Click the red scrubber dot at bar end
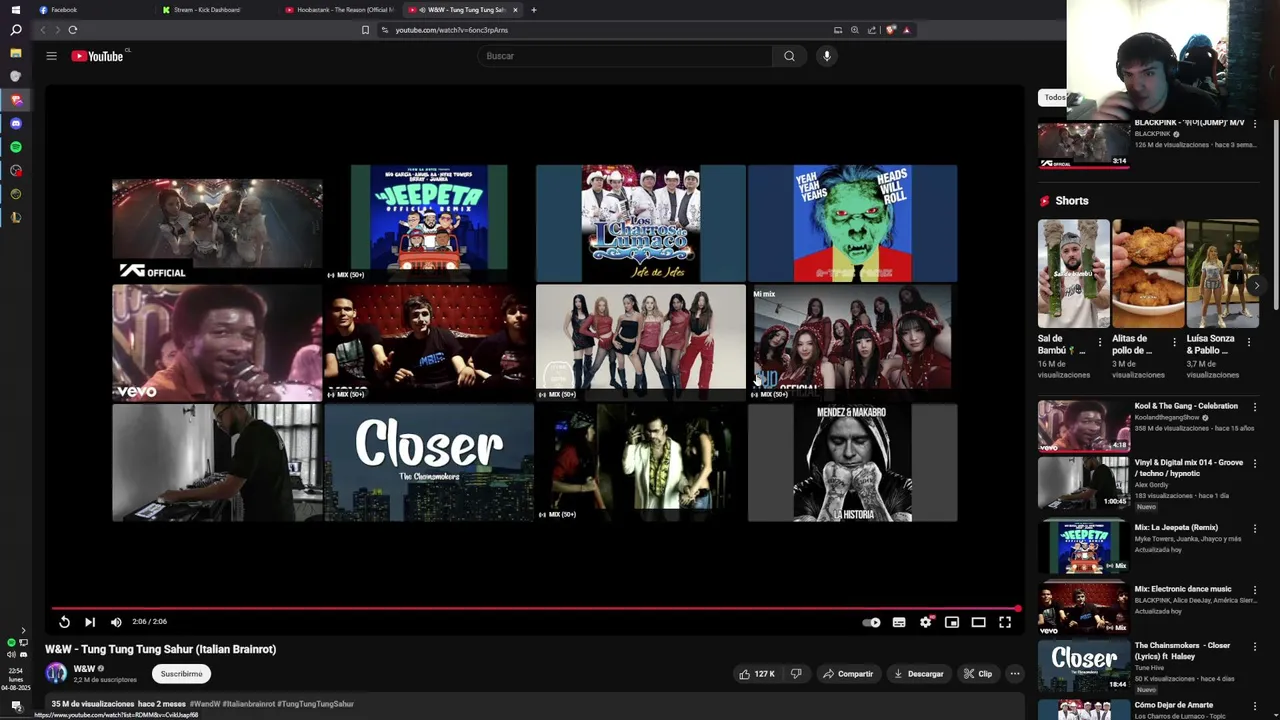The image size is (1280, 720). 1018,608
